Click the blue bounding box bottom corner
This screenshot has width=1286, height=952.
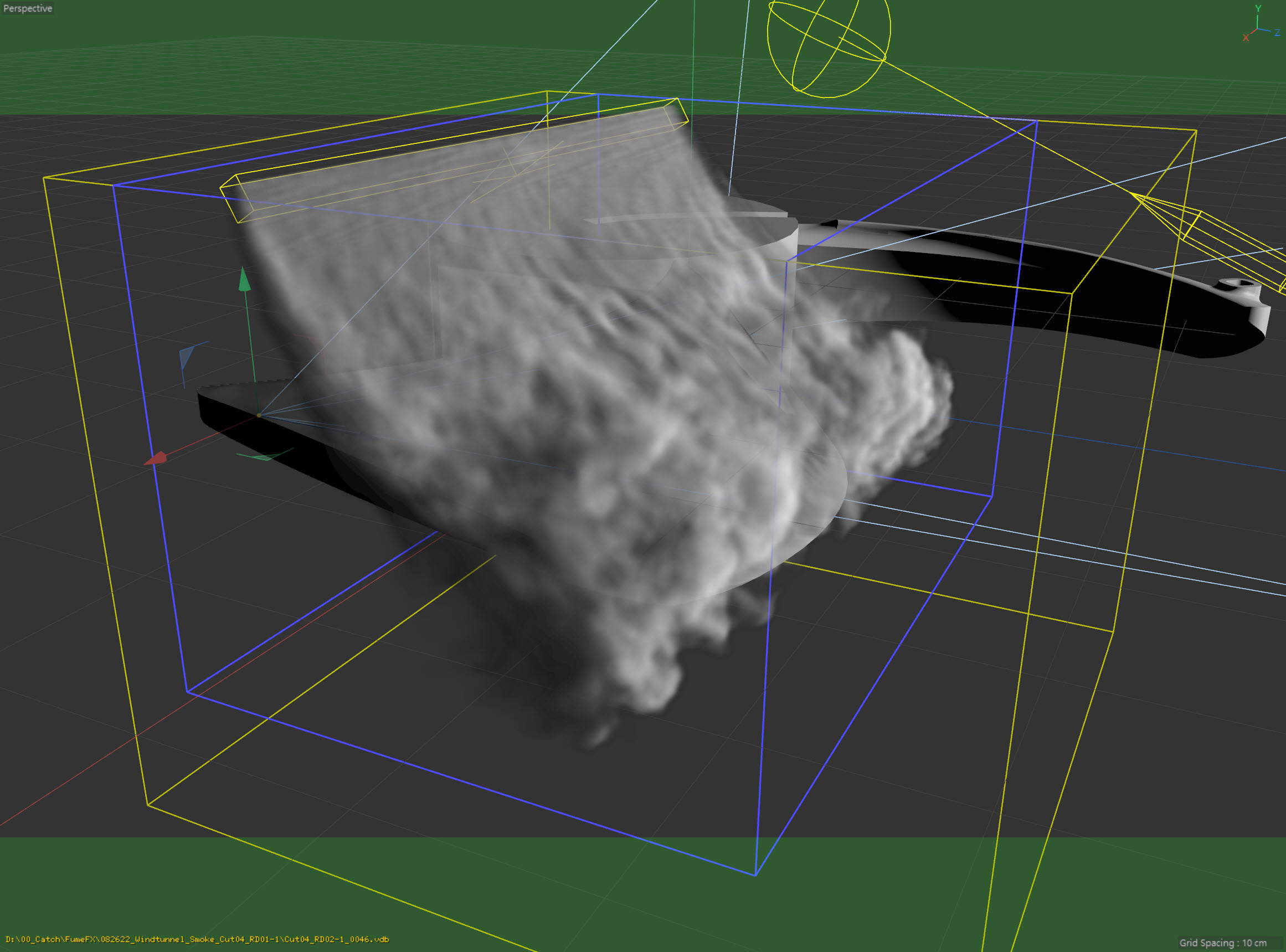tap(755, 876)
